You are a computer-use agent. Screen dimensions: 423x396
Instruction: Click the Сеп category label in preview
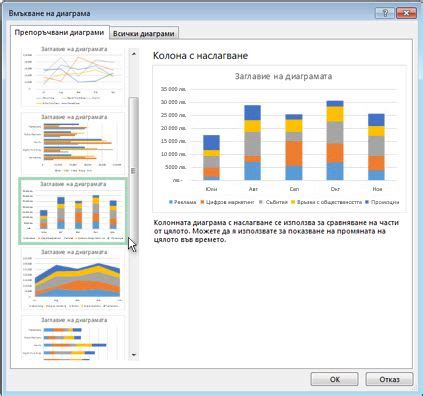point(294,189)
